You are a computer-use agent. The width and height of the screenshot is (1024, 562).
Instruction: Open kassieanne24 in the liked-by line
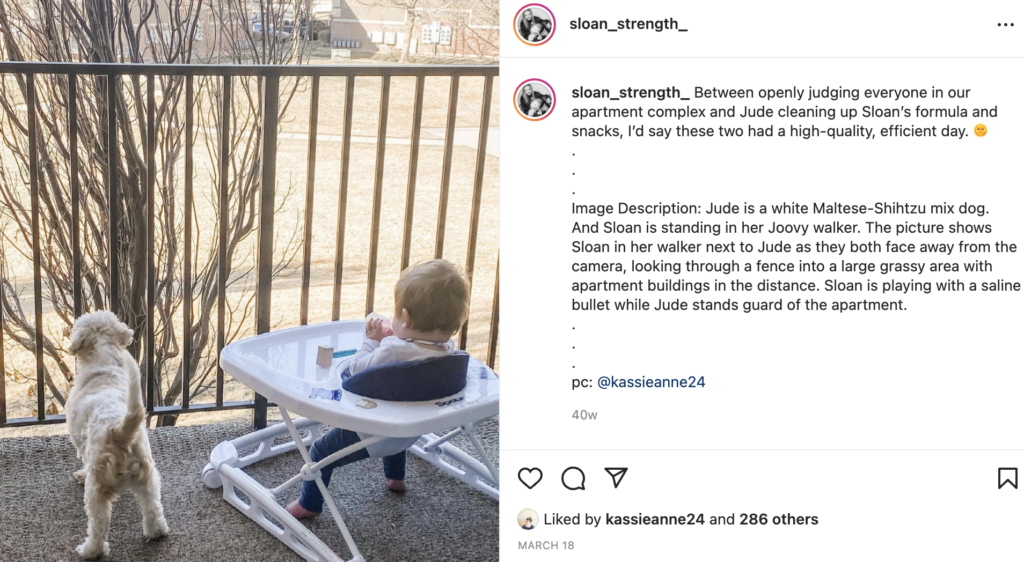click(655, 520)
